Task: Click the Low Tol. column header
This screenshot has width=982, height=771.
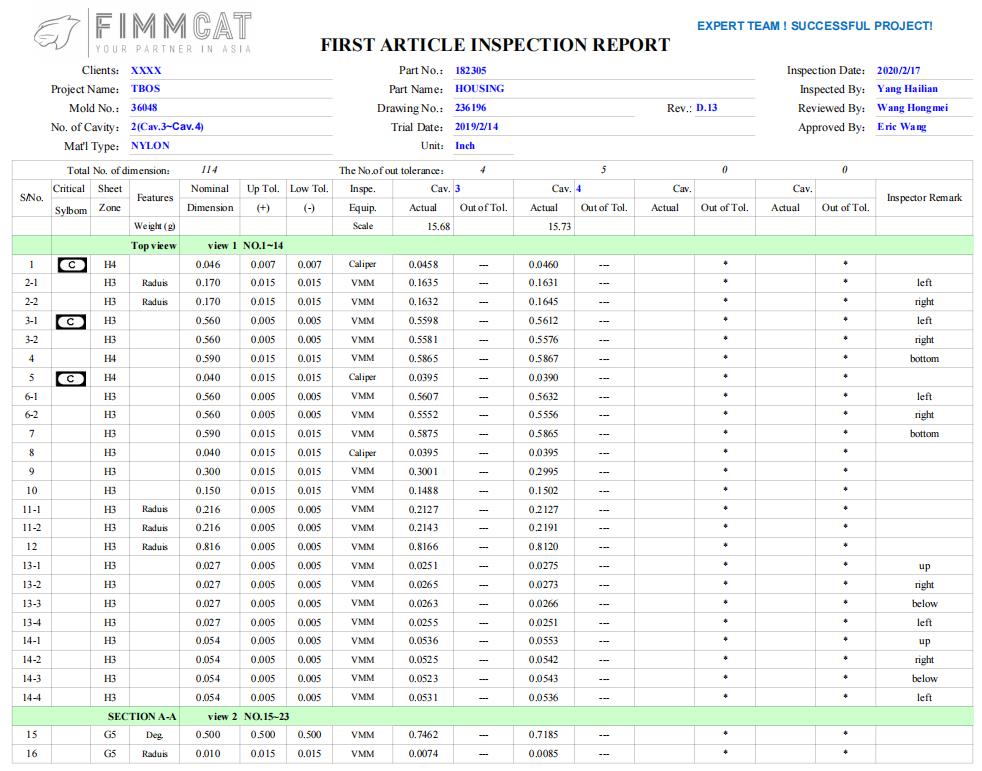Action: (x=309, y=198)
